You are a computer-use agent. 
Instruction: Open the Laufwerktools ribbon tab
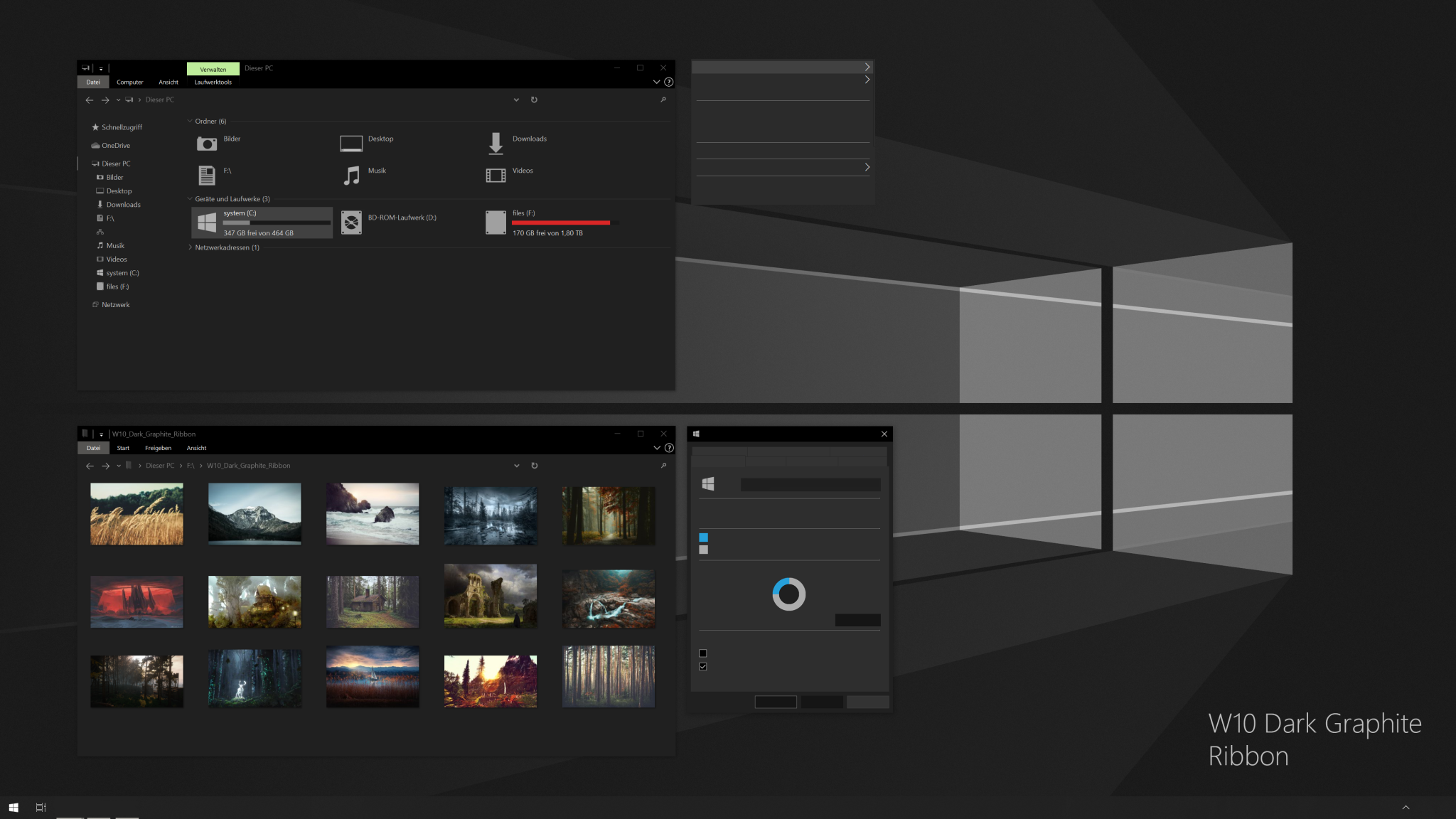point(213,82)
